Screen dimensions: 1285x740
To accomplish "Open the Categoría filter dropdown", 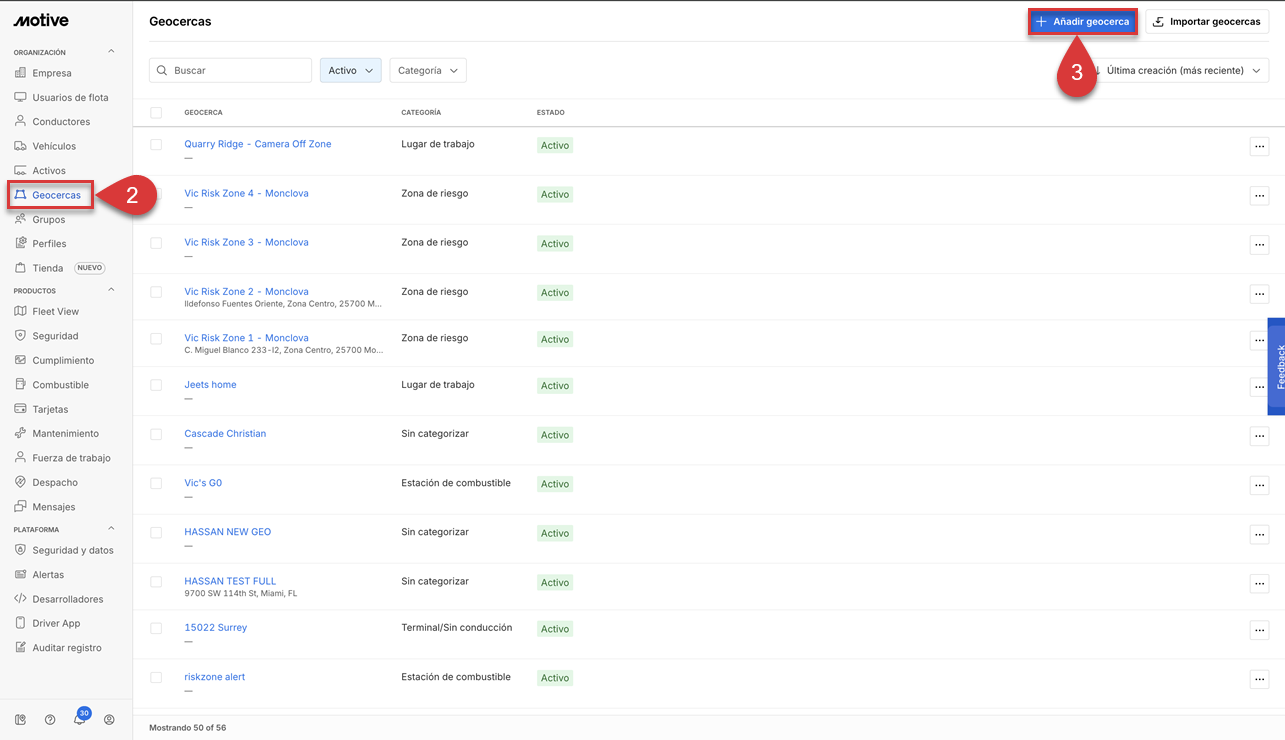I will (x=427, y=71).
